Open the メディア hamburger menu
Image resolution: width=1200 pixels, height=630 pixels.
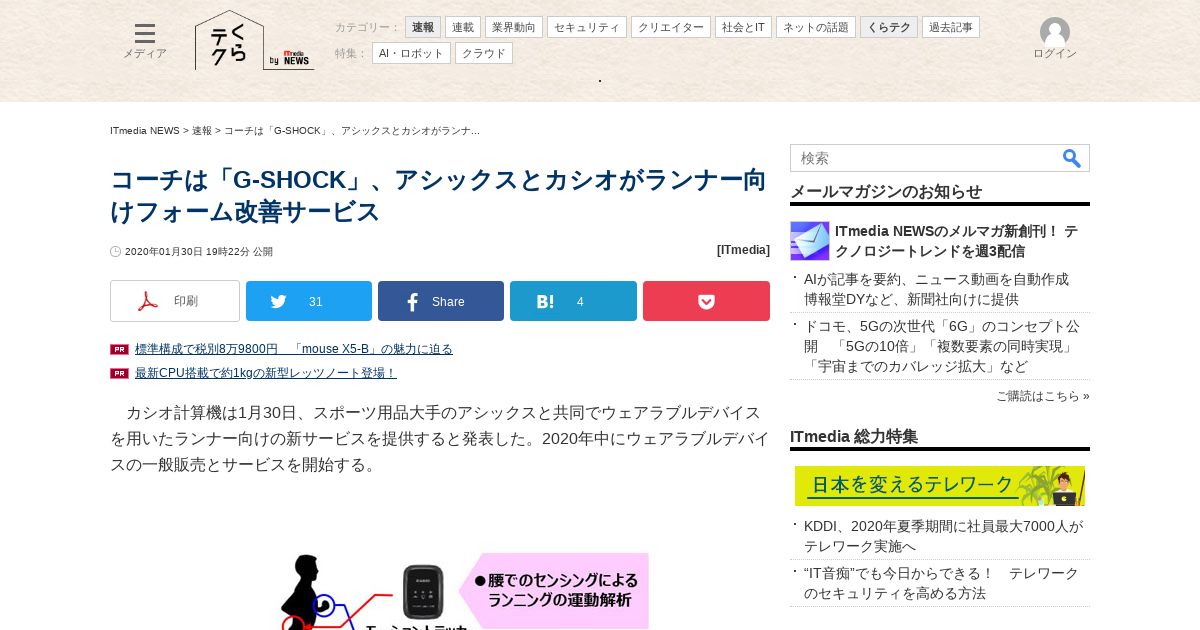point(145,41)
